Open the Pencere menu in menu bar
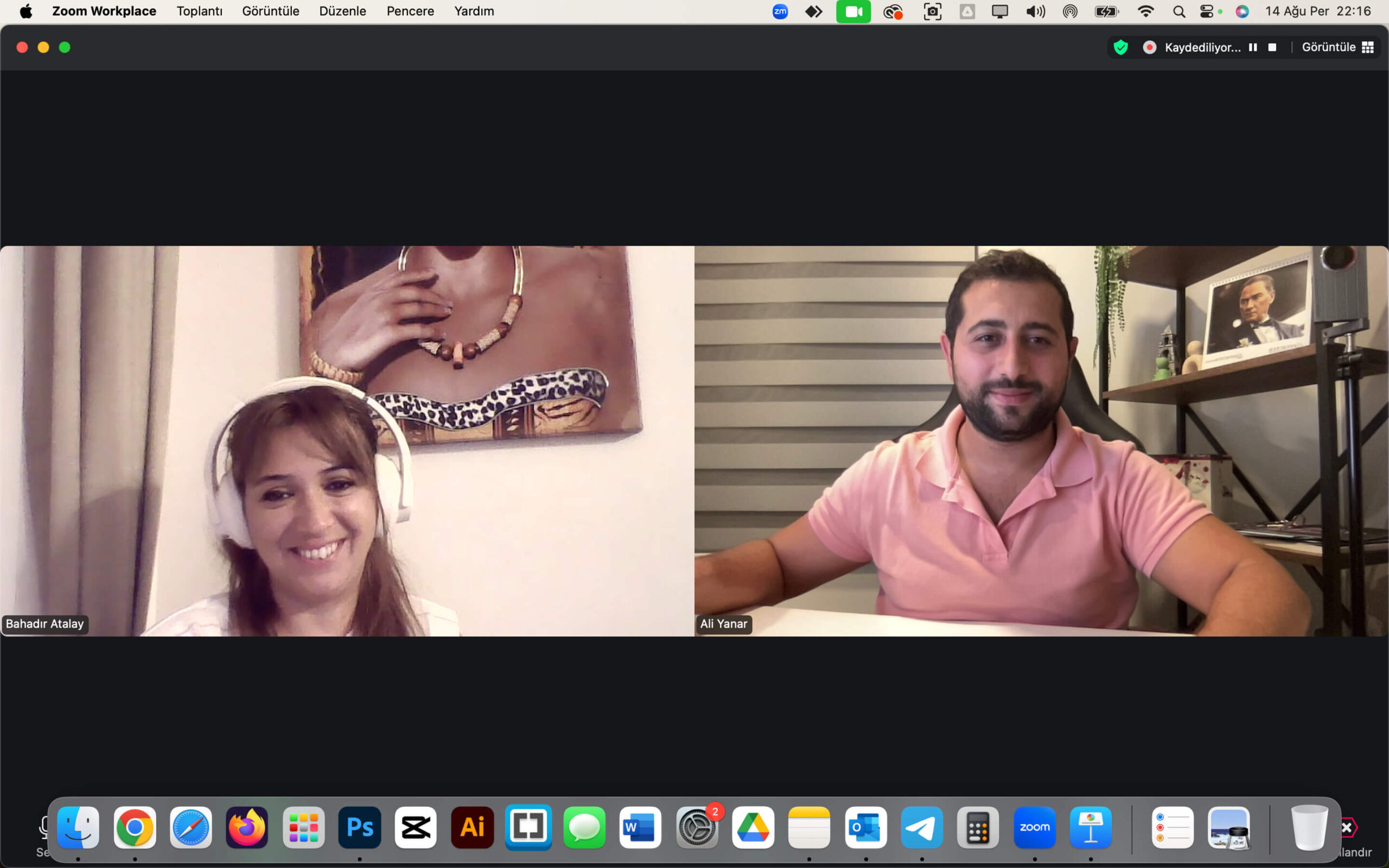1389x868 pixels. point(410,11)
